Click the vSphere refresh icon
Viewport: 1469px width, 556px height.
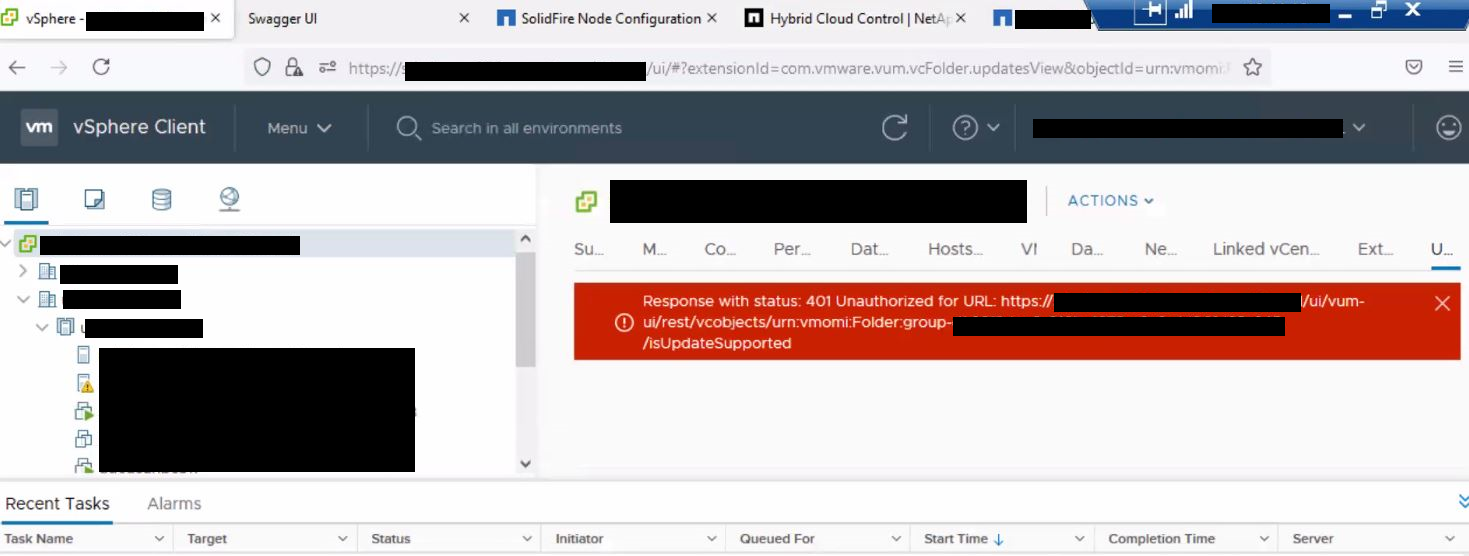[x=894, y=128]
